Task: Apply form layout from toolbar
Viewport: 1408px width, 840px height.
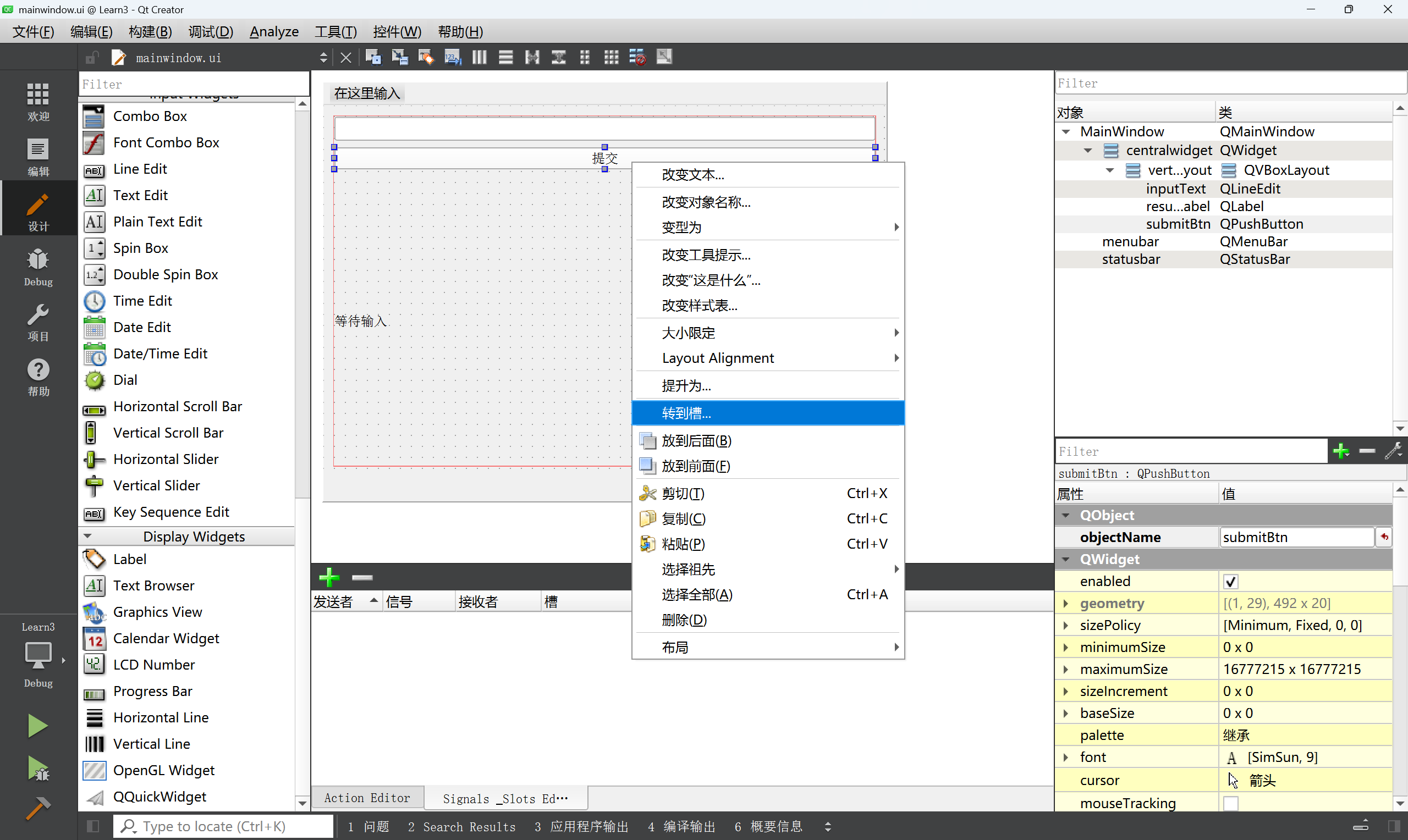Action: pyautogui.click(x=585, y=57)
